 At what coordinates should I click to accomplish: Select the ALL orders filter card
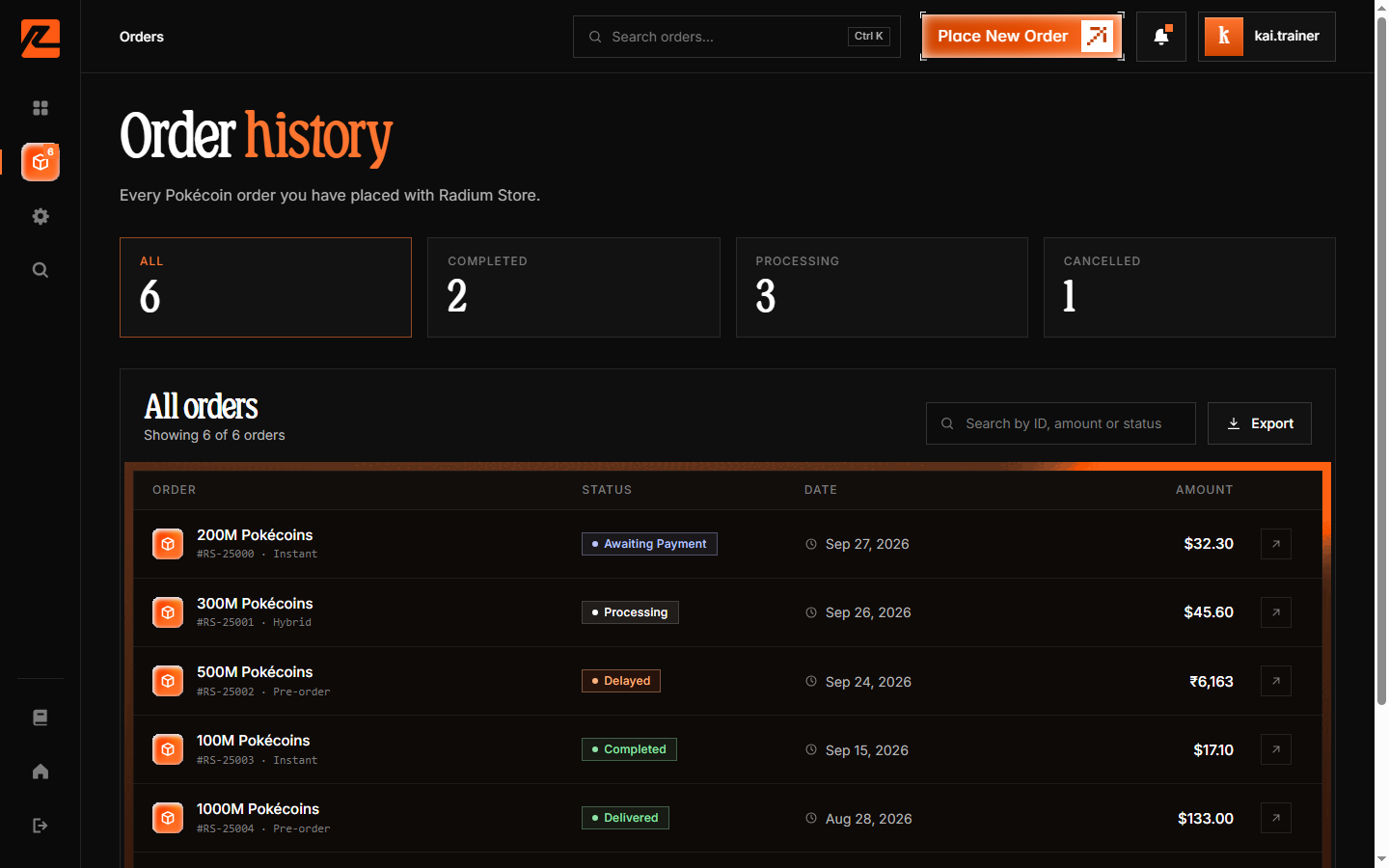click(265, 287)
